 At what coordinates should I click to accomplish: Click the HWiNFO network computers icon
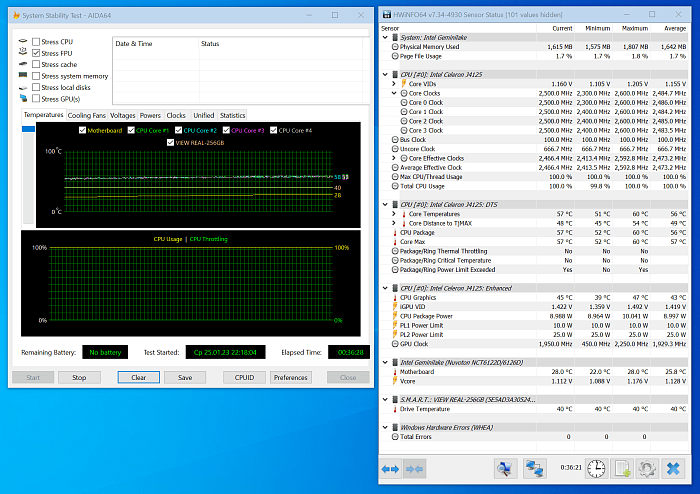pos(534,469)
